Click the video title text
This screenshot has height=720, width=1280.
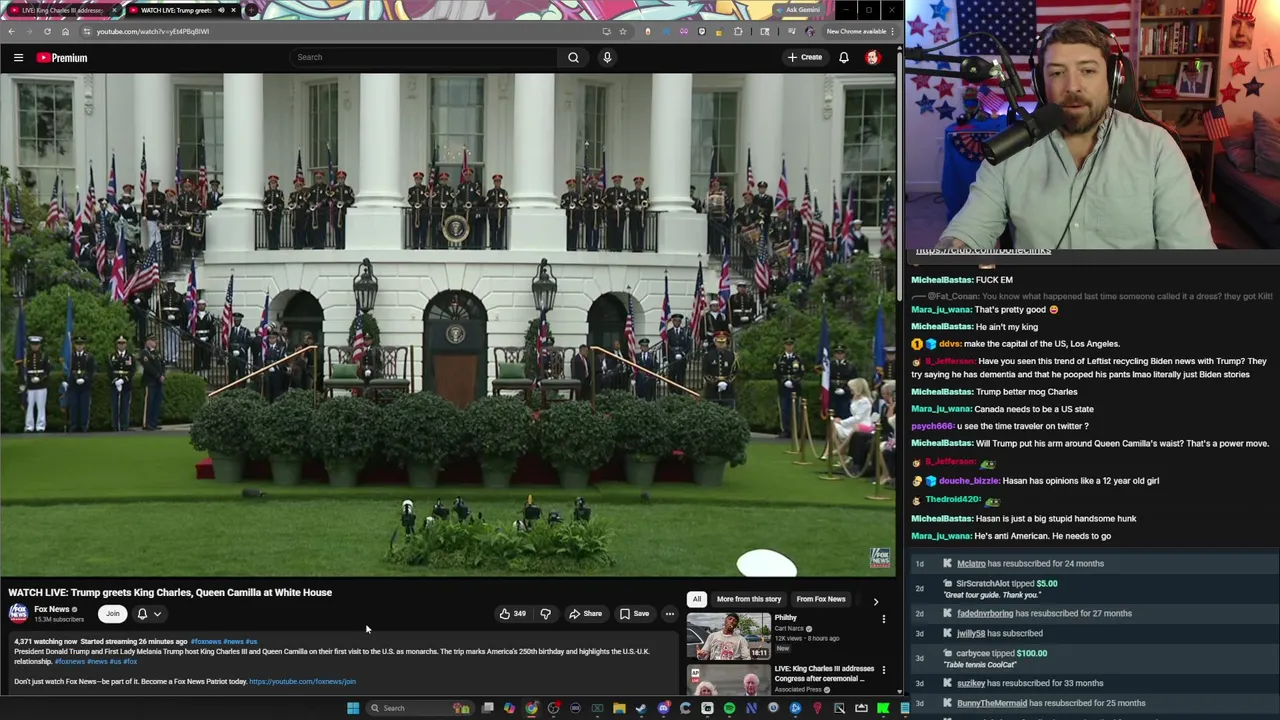(x=170, y=592)
